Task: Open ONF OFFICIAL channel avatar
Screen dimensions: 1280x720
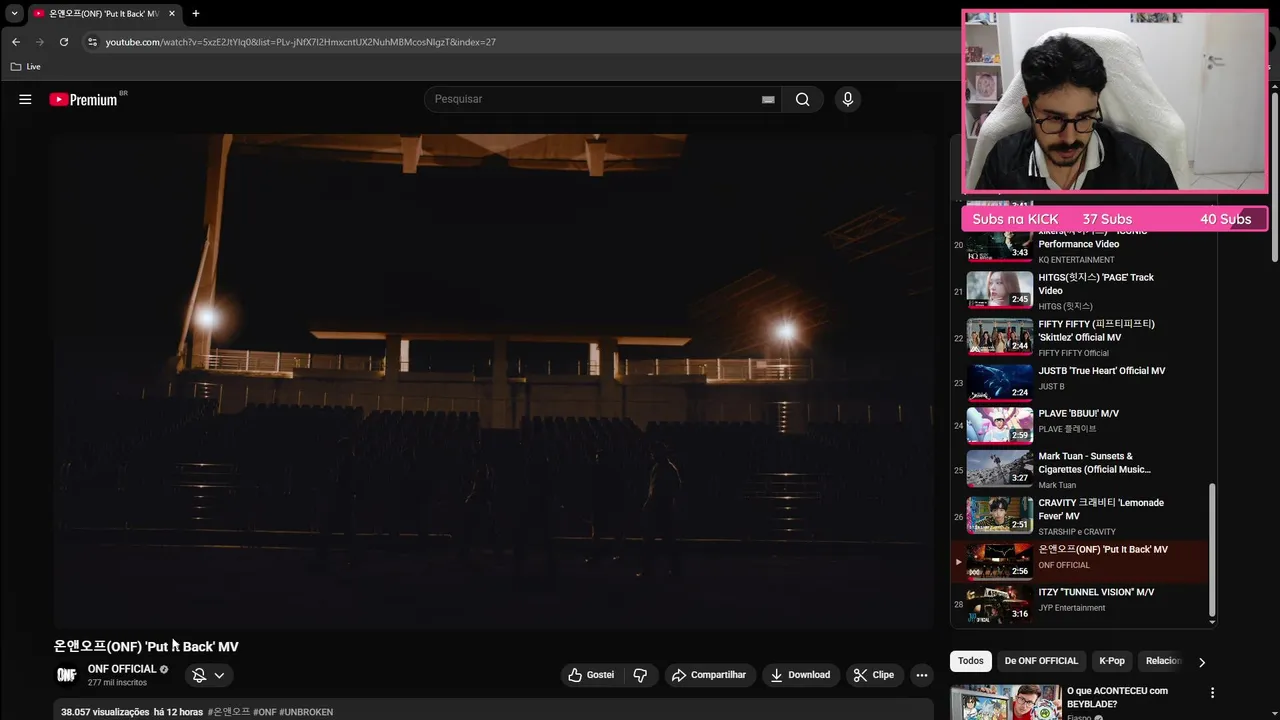Action: tap(67, 675)
